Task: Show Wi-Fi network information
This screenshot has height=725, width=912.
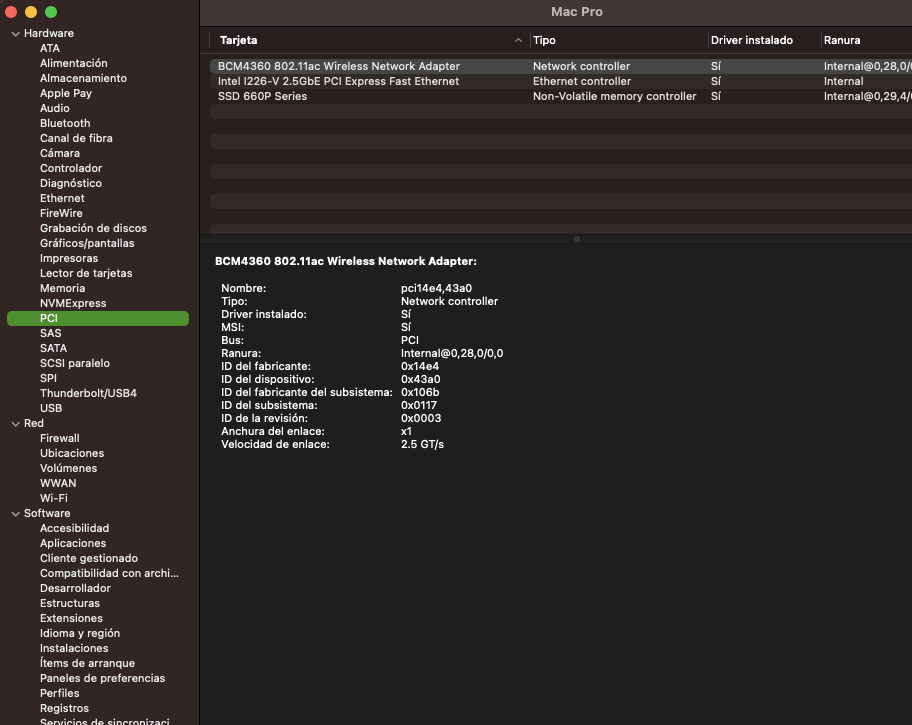Action: coord(54,499)
